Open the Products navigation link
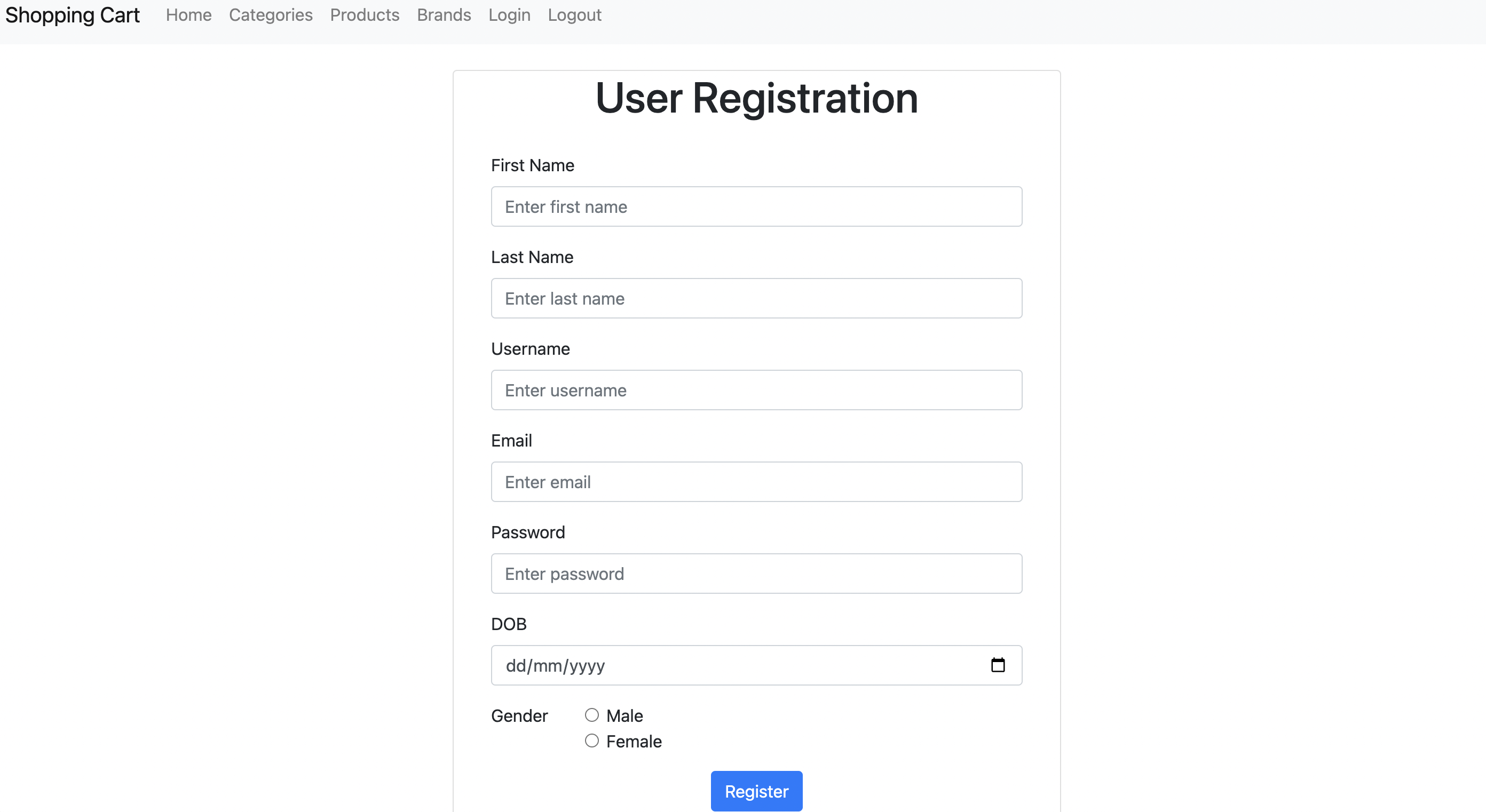This screenshot has height=812, width=1486. click(365, 15)
